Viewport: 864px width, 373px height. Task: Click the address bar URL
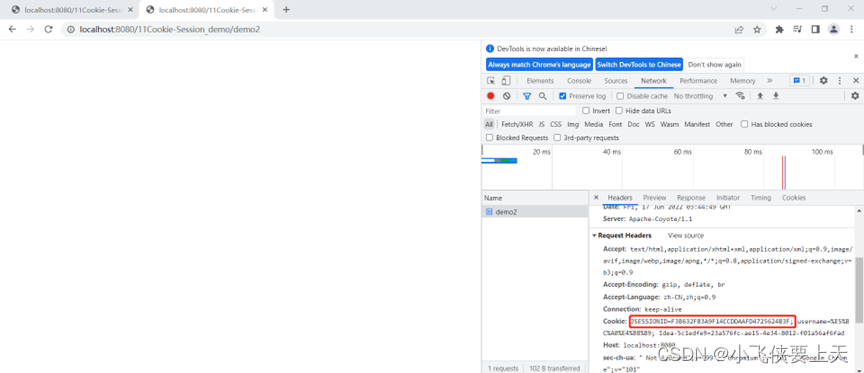coord(170,30)
